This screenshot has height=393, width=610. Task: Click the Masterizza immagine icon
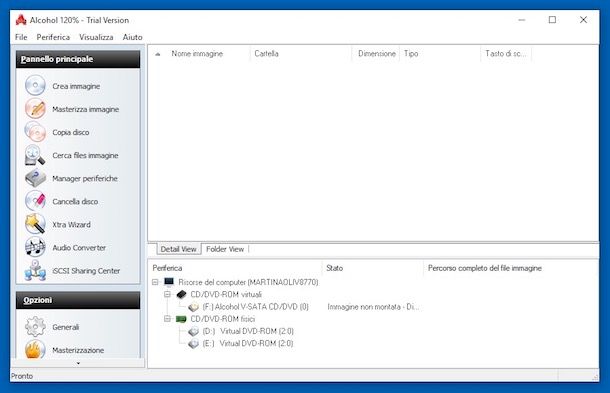pos(35,109)
